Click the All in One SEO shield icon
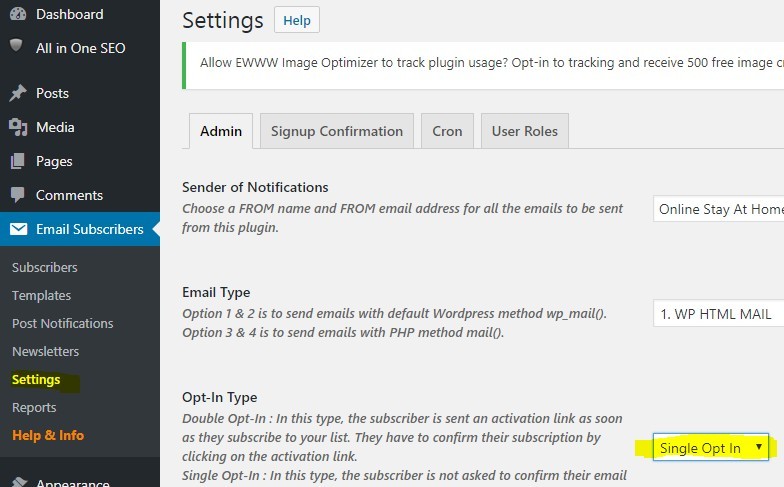Viewport: 784px width, 487px height. click(x=16, y=46)
